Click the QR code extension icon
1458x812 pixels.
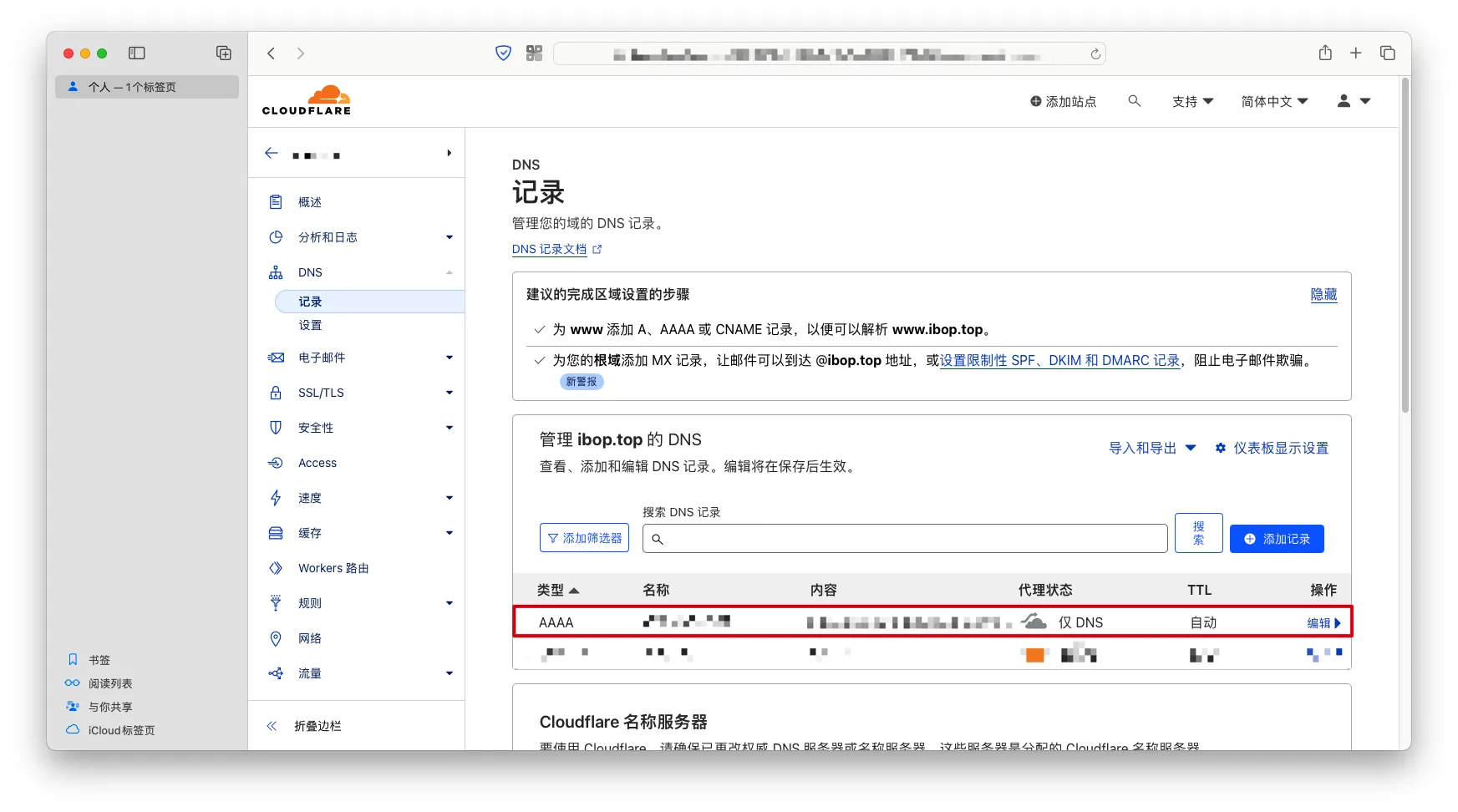535,53
